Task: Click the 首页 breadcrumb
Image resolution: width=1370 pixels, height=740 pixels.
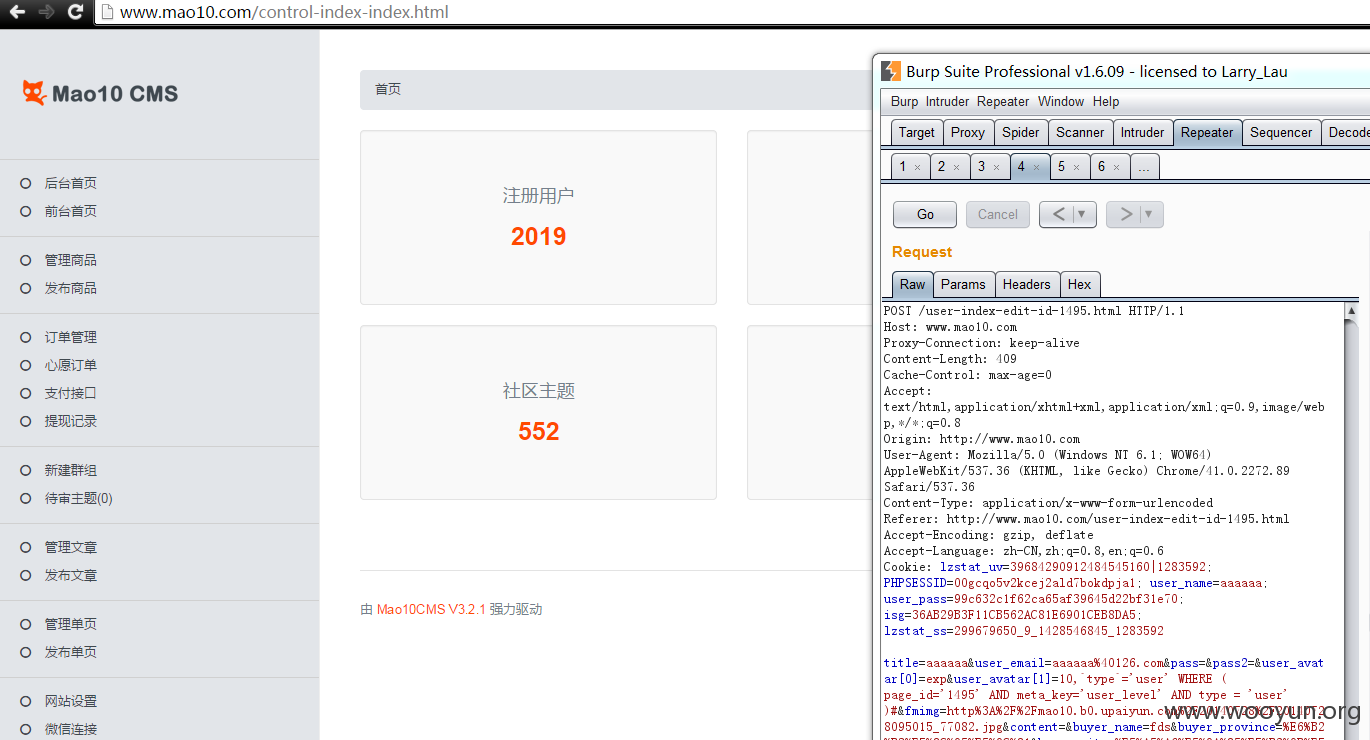Action: coord(388,89)
